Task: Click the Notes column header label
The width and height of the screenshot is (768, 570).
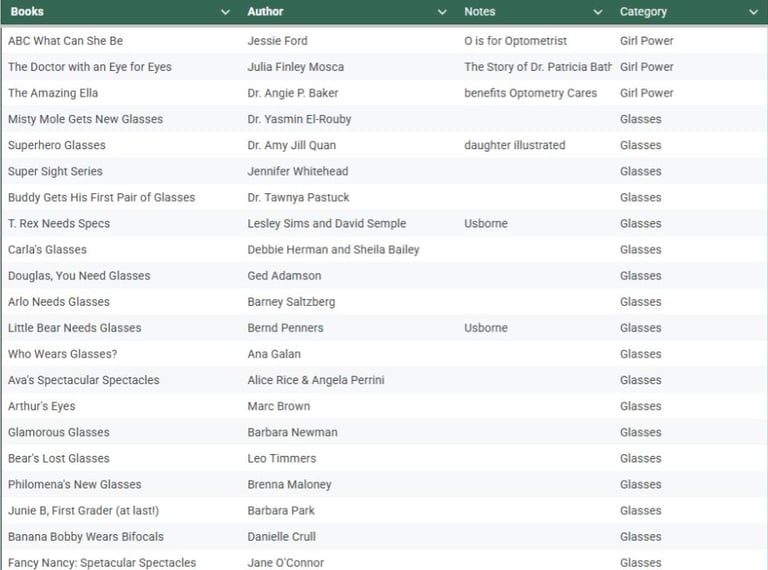Action: 480,11
